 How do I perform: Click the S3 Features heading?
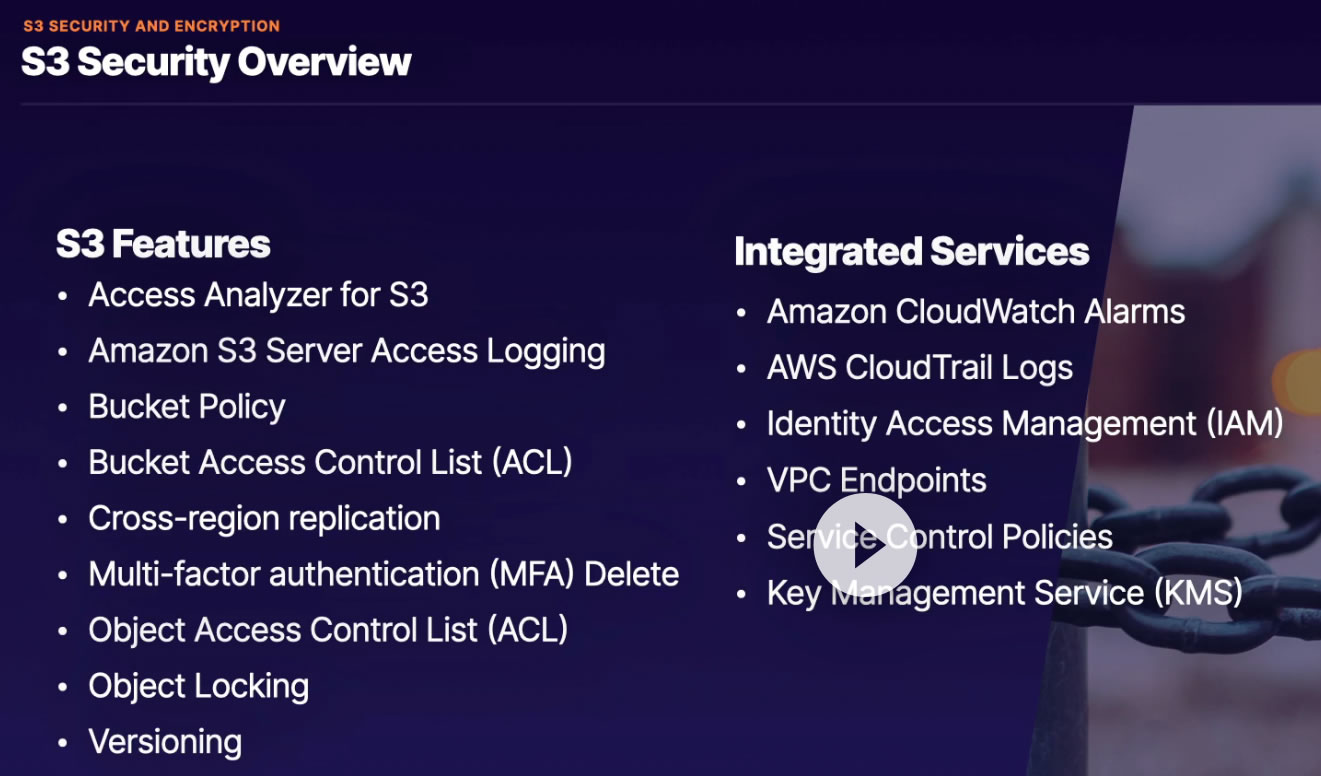163,244
